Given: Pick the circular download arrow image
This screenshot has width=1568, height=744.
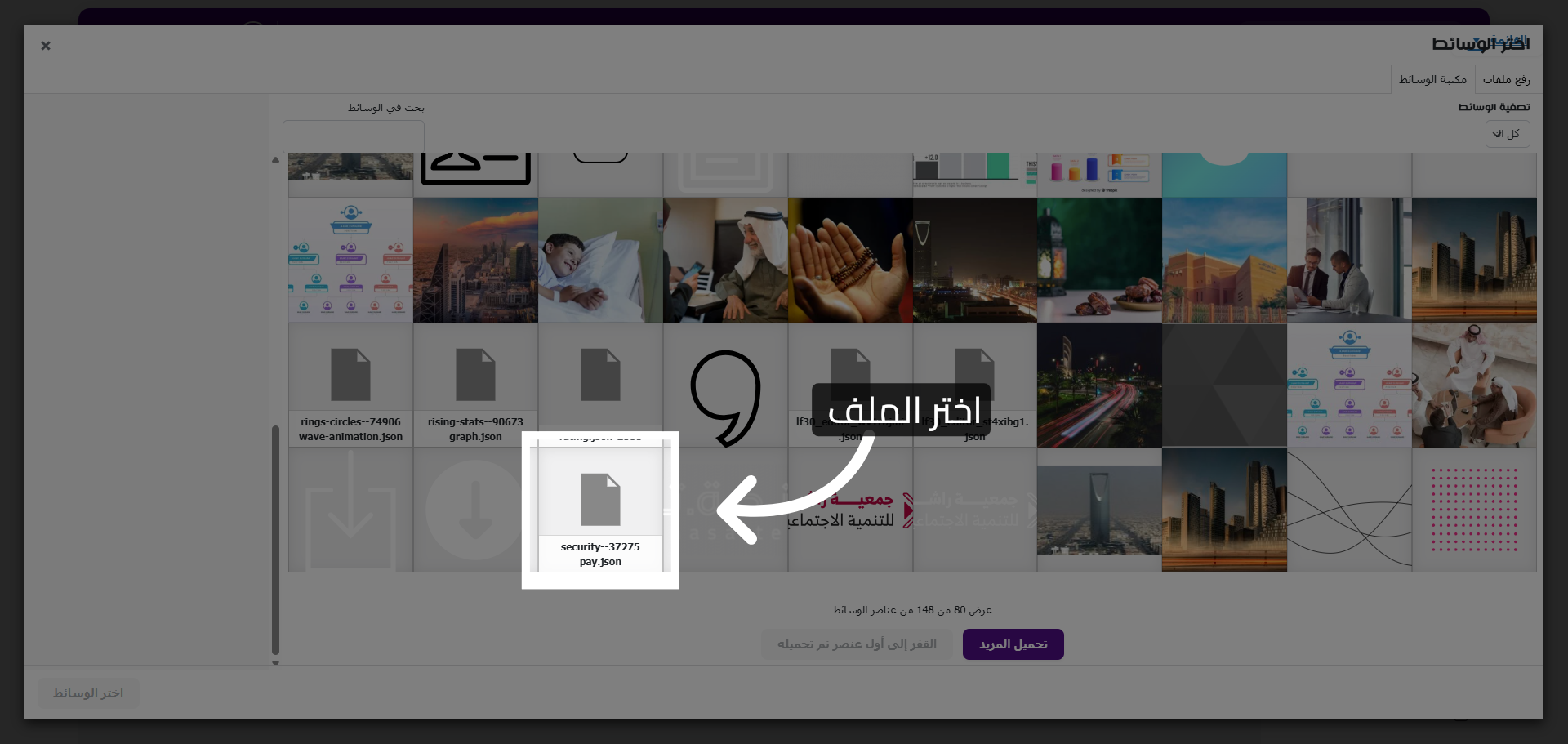Looking at the screenshot, I should tap(475, 510).
